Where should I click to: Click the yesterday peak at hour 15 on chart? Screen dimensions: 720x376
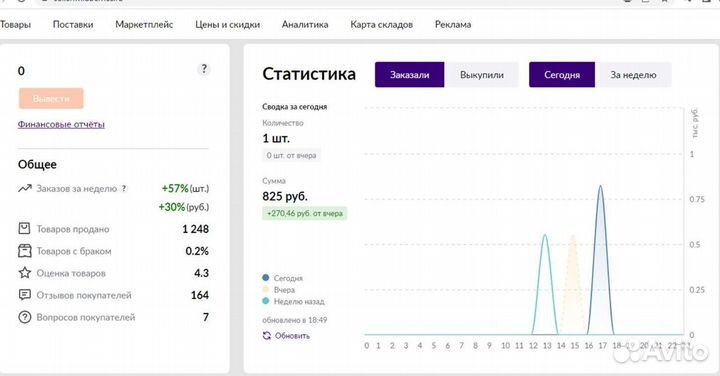pyautogui.click(x=573, y=236)
